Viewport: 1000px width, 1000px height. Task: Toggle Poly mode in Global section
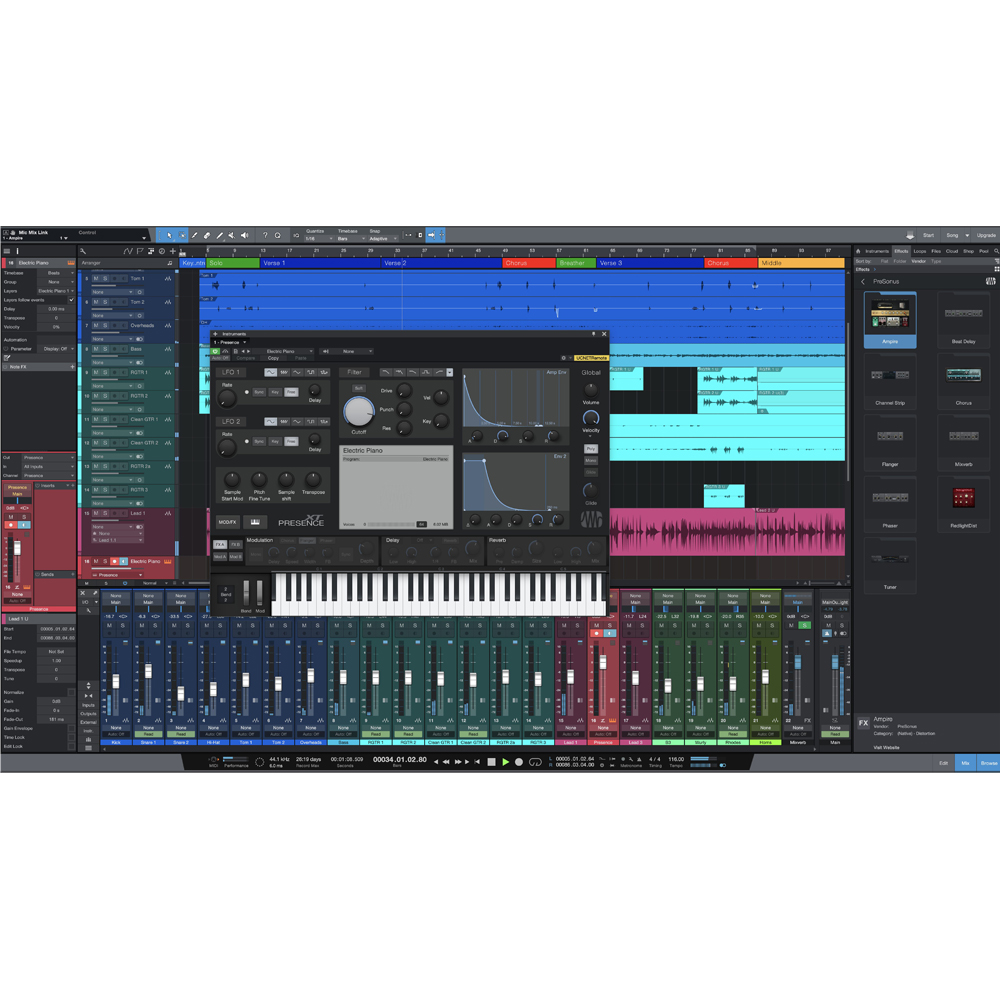591,449
